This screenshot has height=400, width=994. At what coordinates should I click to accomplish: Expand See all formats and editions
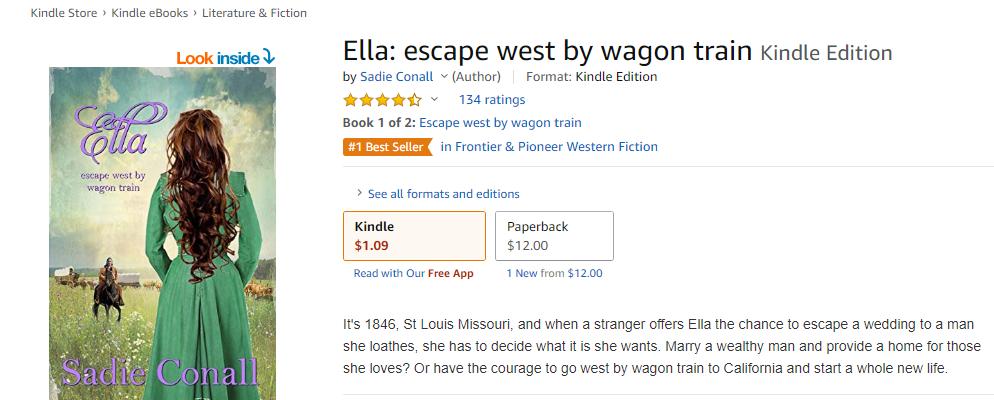pos(443,194)
